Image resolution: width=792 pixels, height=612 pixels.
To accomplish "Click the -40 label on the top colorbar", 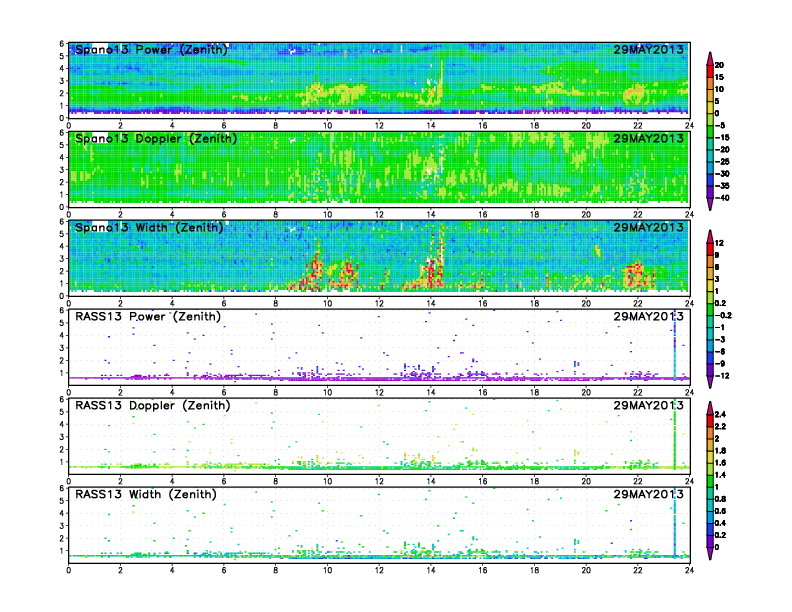I will 722,198.
